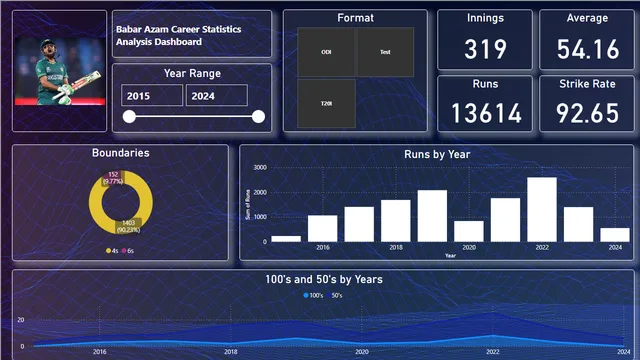
Task: Click the Year Range heading
Action: 192,73
